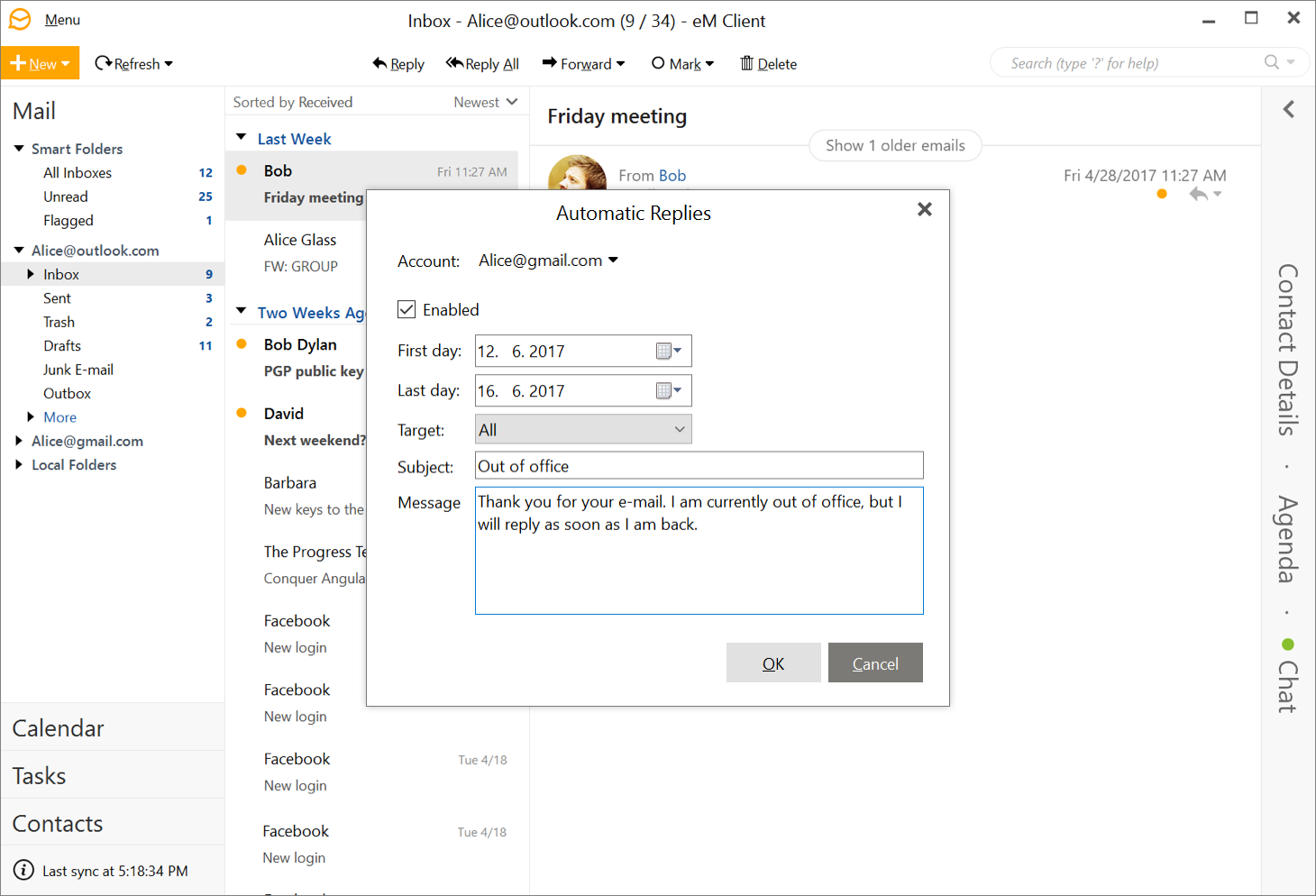Collapse the right sidebar chevron
The width and height of the screenshot is (1316, 896).
(1289, 109)
